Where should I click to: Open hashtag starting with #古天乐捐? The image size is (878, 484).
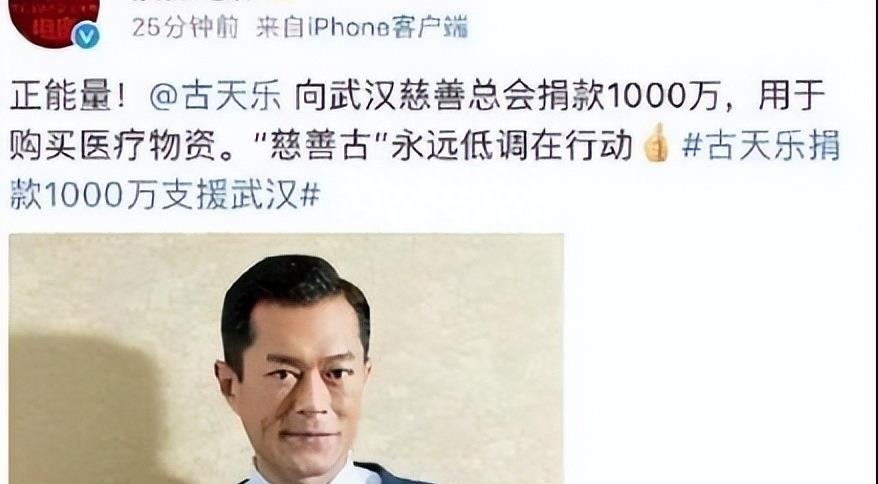coord(762,145)
